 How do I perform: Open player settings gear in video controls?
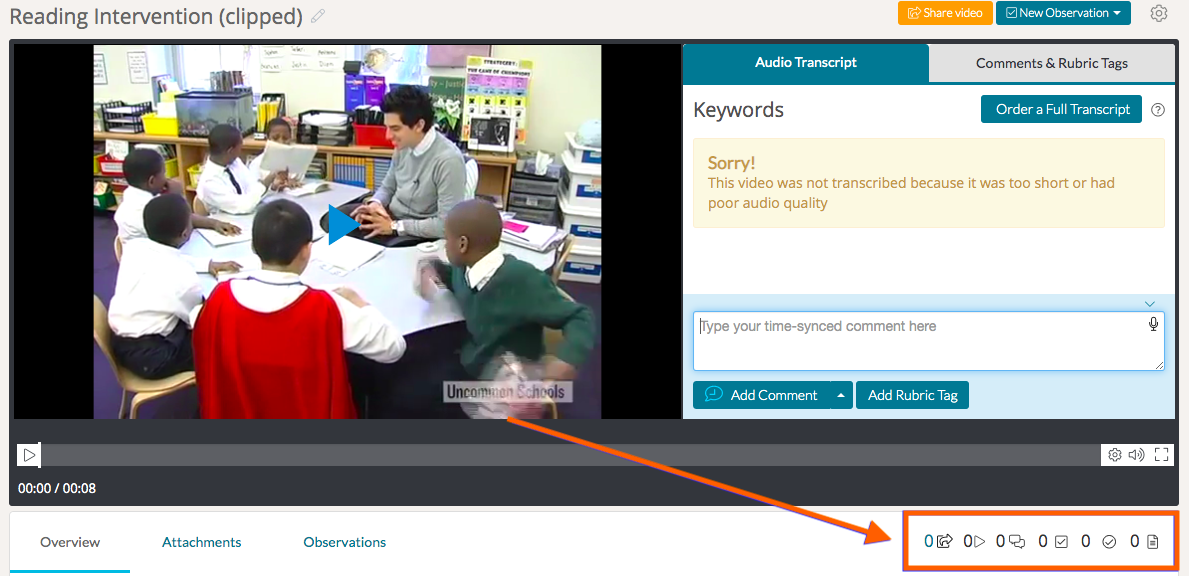(1115, 455)
